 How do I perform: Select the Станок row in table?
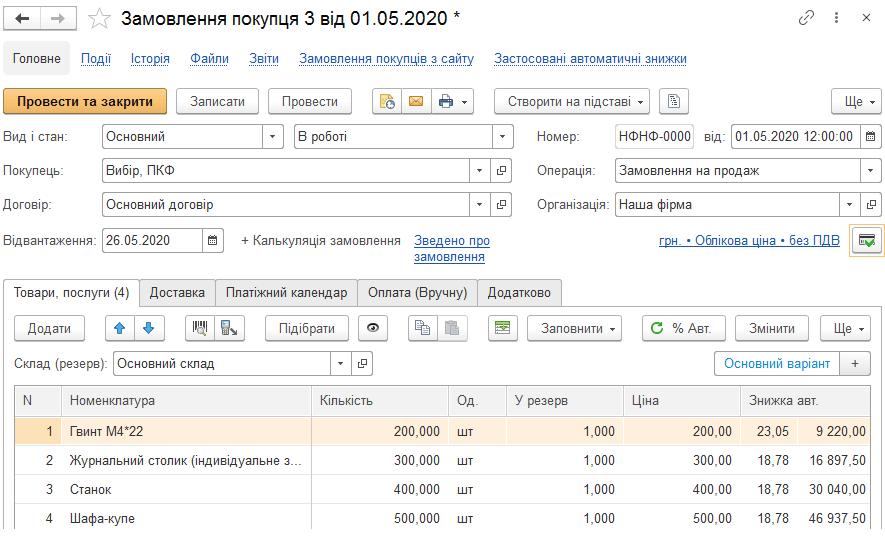pos(442,489)
